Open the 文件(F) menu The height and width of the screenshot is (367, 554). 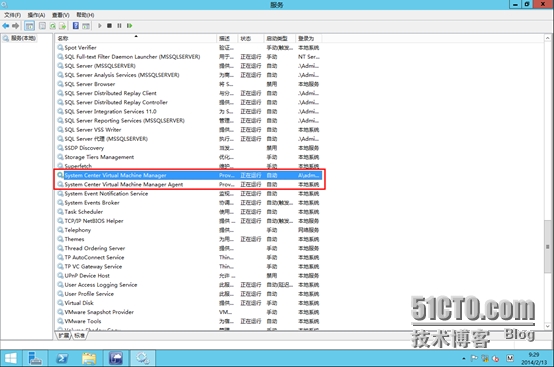tap(12, 15)
